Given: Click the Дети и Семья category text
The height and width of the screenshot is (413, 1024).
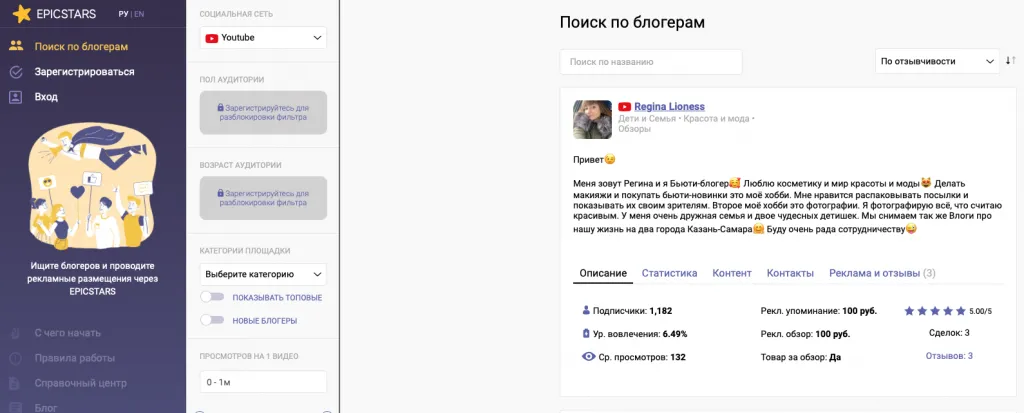Looking at the screenshot, I should coord(649,120).
